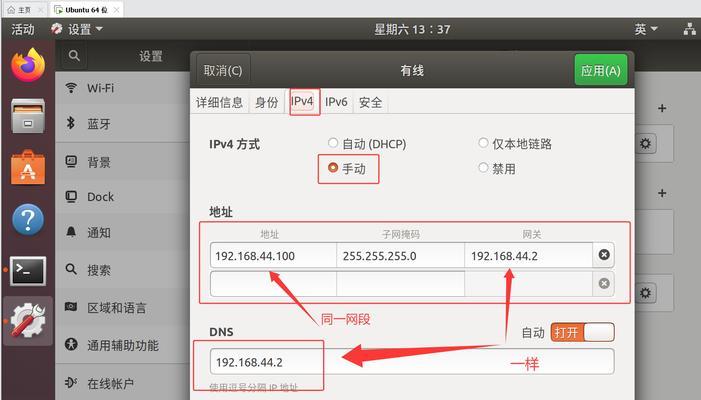Click the Wi-Fi icon in sidebar
Screen dimensions: 701x400
tap(71, 88)
